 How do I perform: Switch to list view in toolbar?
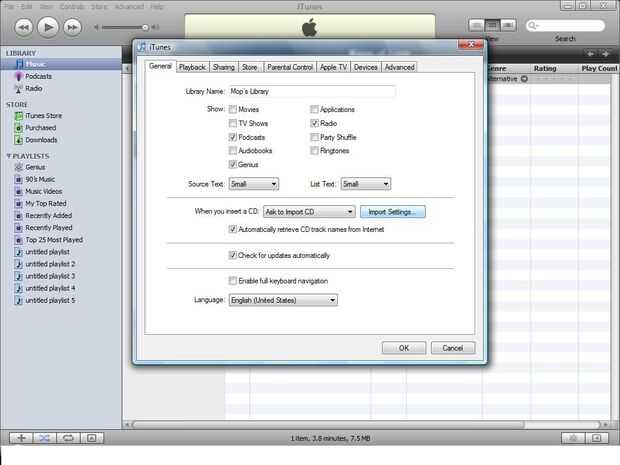coord(476,25)
